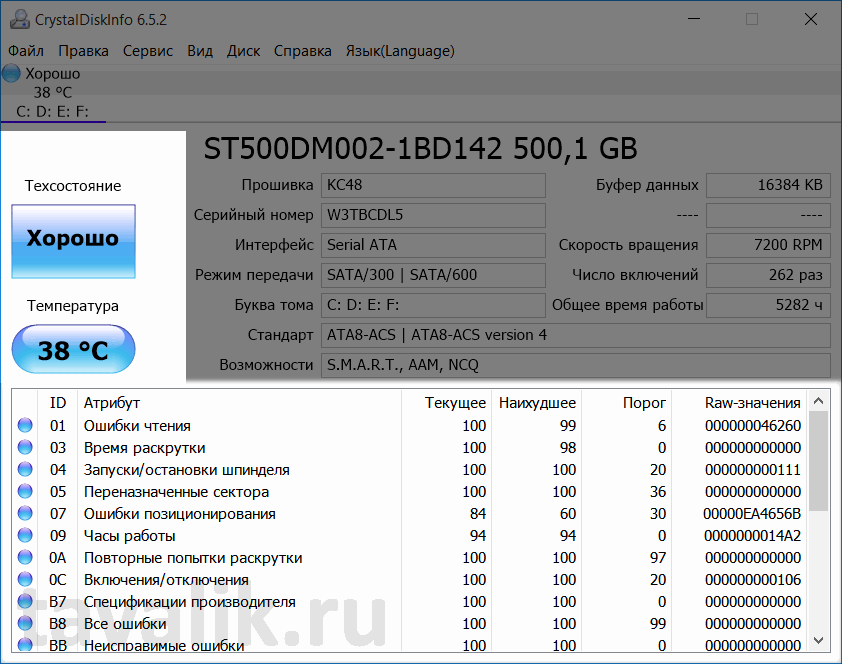Screen dimensions: 842x664
Task: Click the total hours field 5282 ч
Action: 768,305
